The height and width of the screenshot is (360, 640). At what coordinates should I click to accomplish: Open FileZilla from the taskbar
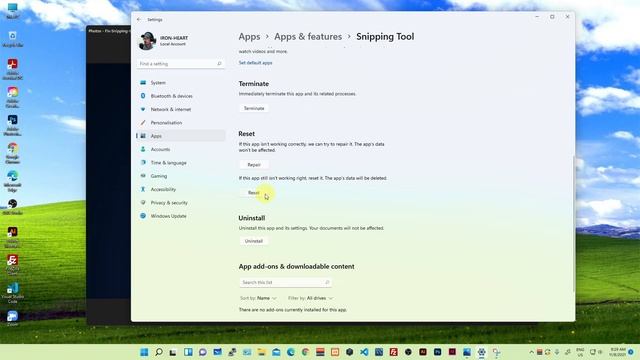[x=393, y=352]
